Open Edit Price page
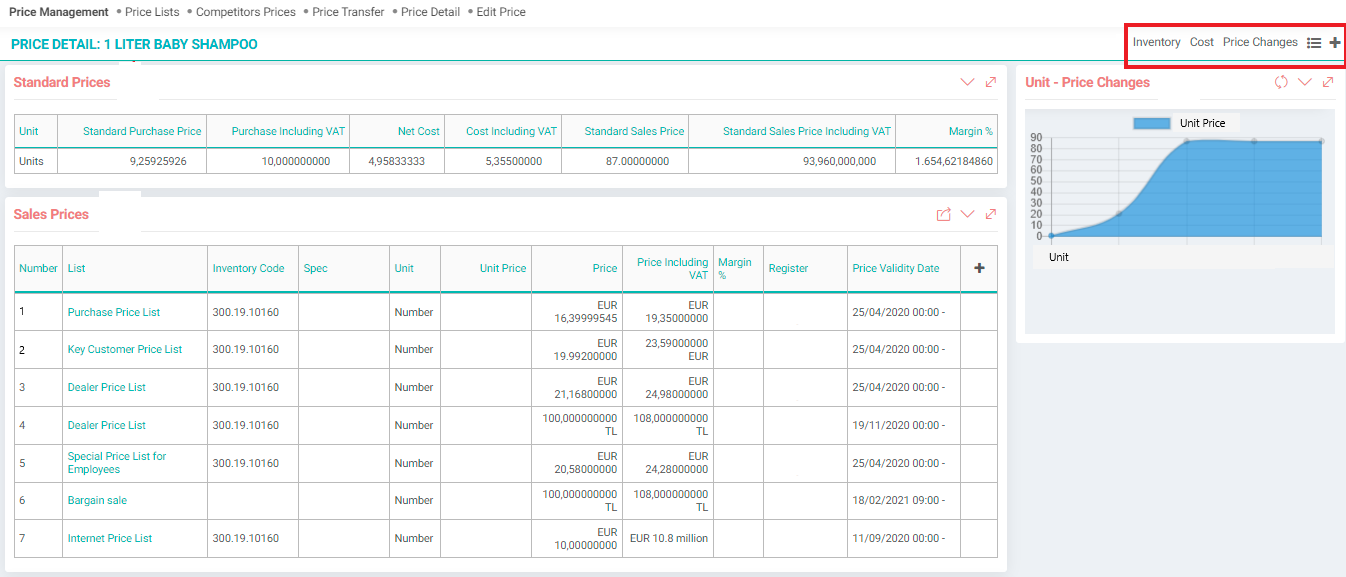Screen dimensions: 1346x577 (x=501, y=12)
